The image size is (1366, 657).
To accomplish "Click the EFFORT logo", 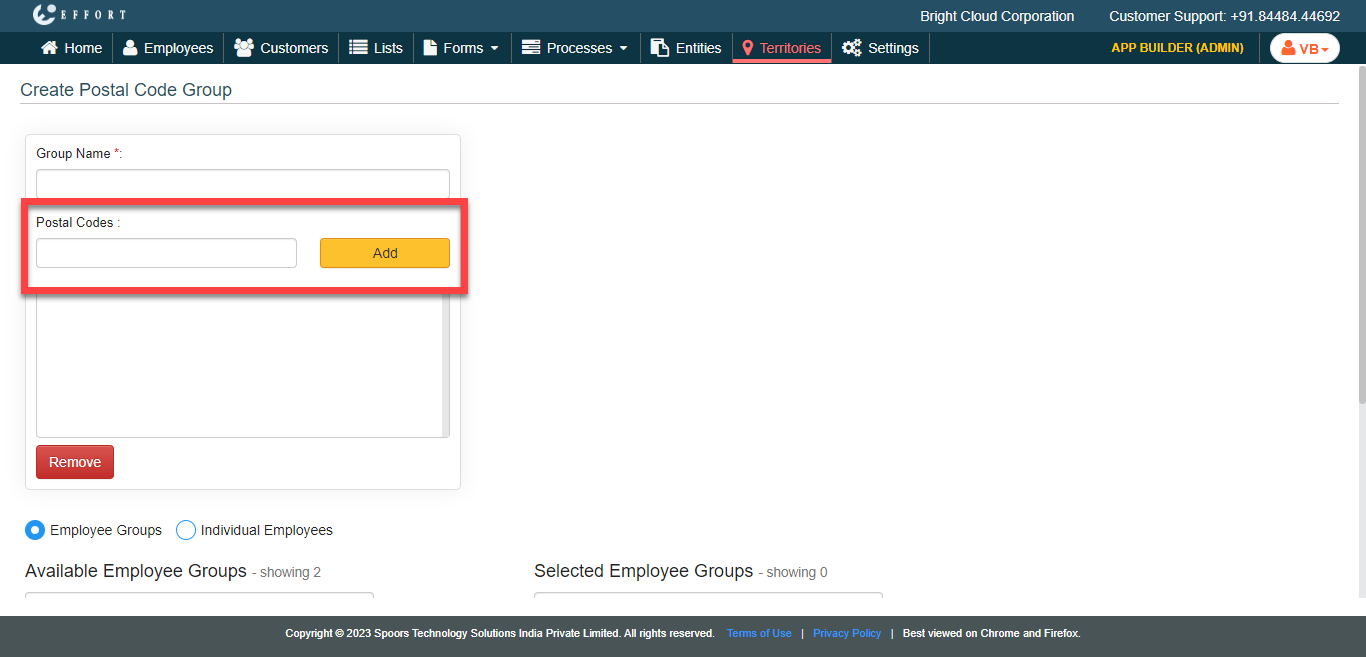I will click(79, 15).
